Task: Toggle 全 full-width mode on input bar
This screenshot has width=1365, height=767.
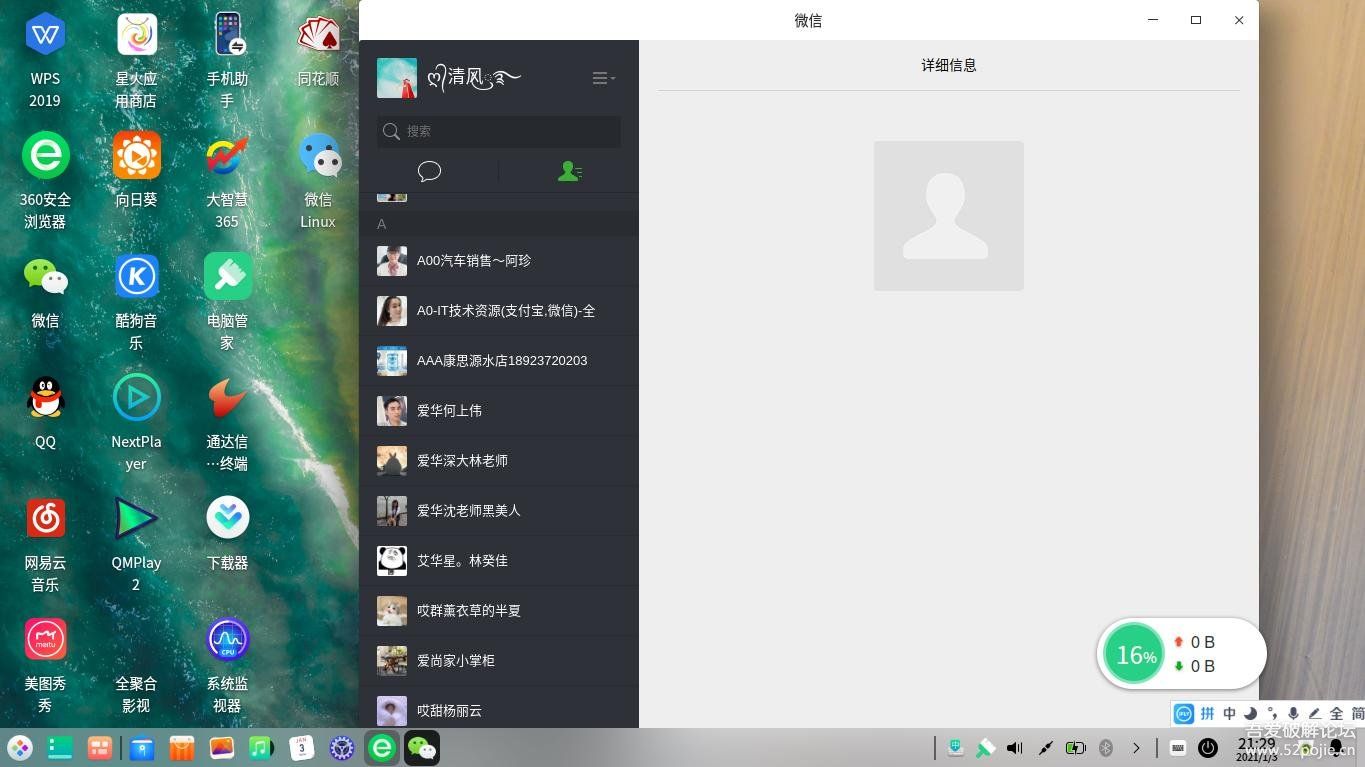Action: coord(1336,713)
